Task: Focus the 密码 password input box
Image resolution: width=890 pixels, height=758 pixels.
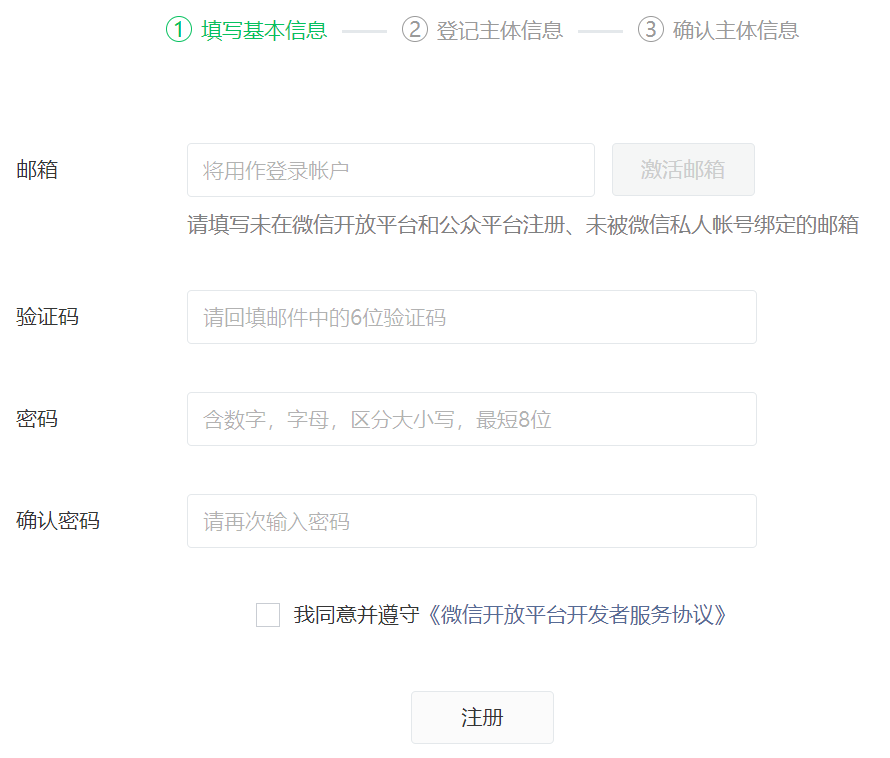Action: tap(471, 419)
